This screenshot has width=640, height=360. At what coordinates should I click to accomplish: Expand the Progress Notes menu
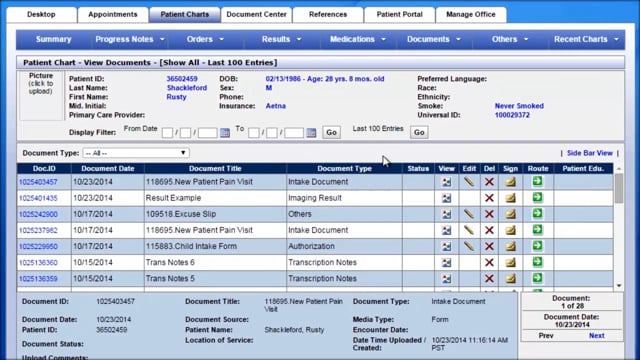pyautogui.click(x=130, y=39)
